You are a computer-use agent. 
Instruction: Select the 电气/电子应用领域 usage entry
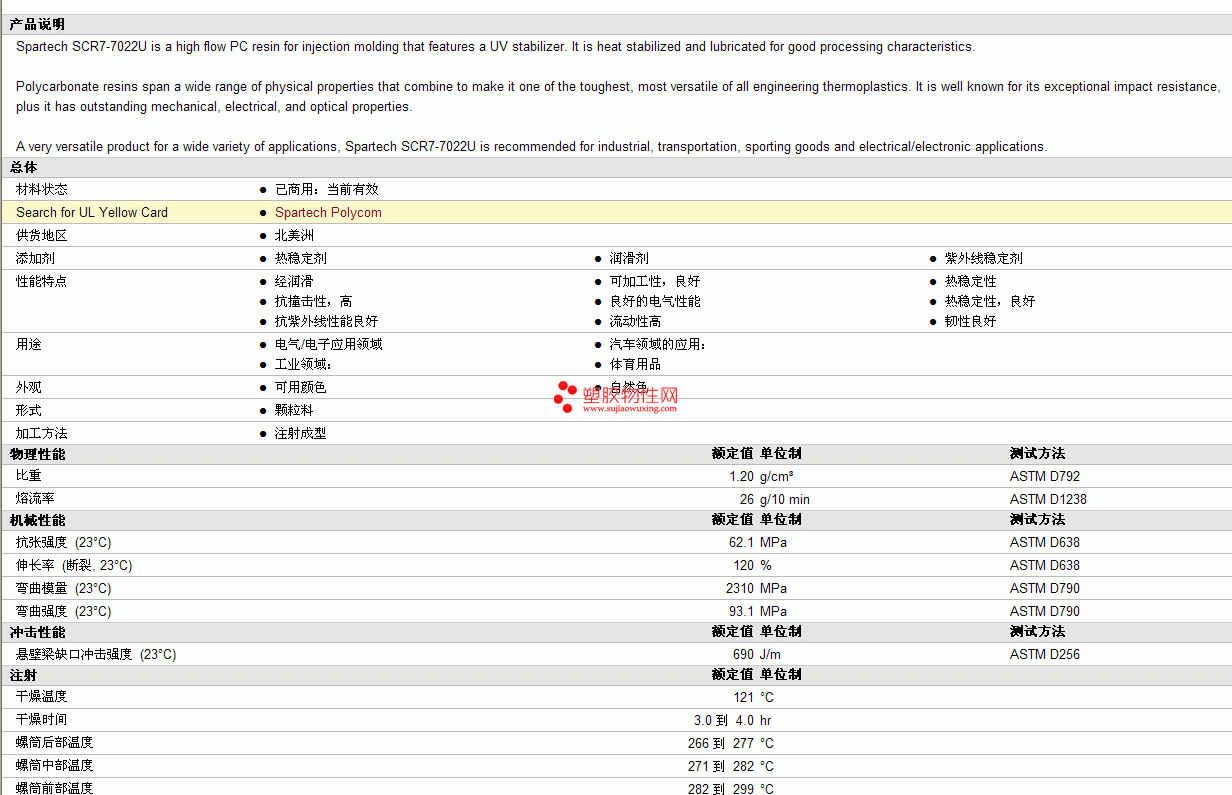(329, 344)
